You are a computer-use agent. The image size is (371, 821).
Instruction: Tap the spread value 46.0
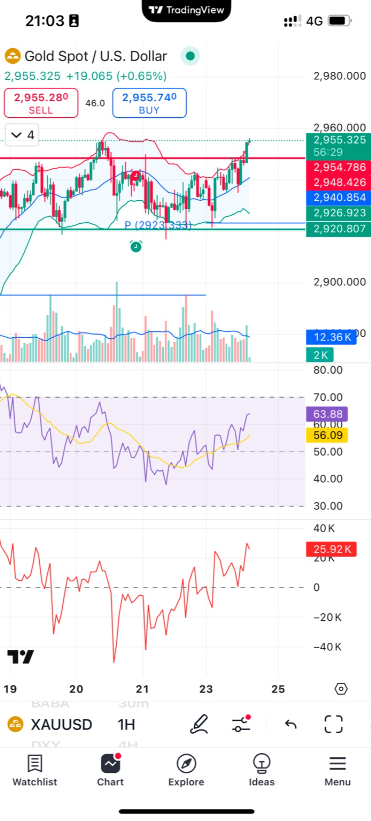(95, 103)
